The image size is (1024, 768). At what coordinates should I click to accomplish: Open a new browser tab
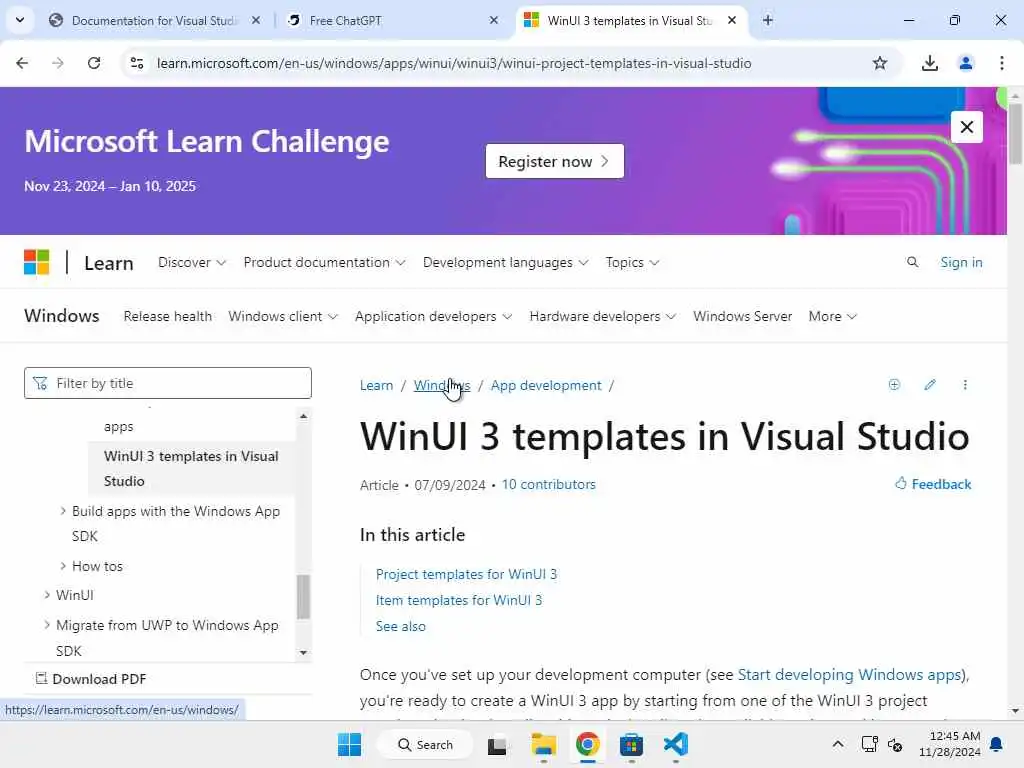click(768, 20)
